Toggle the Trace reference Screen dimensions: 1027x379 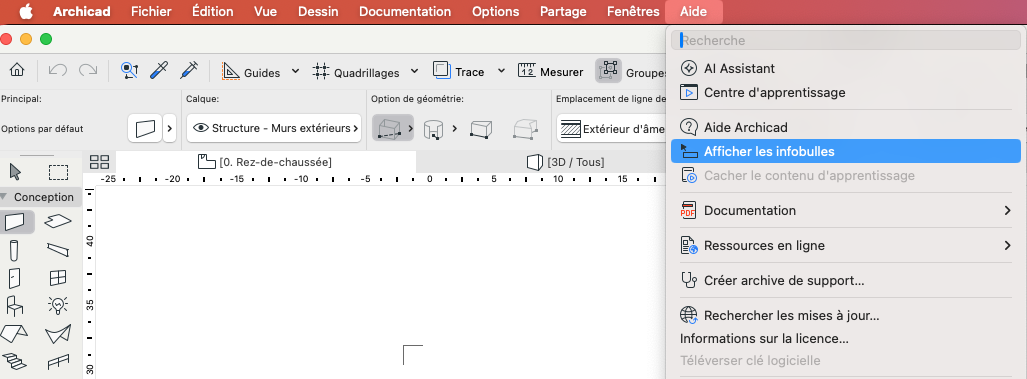(x=442, y=70)
